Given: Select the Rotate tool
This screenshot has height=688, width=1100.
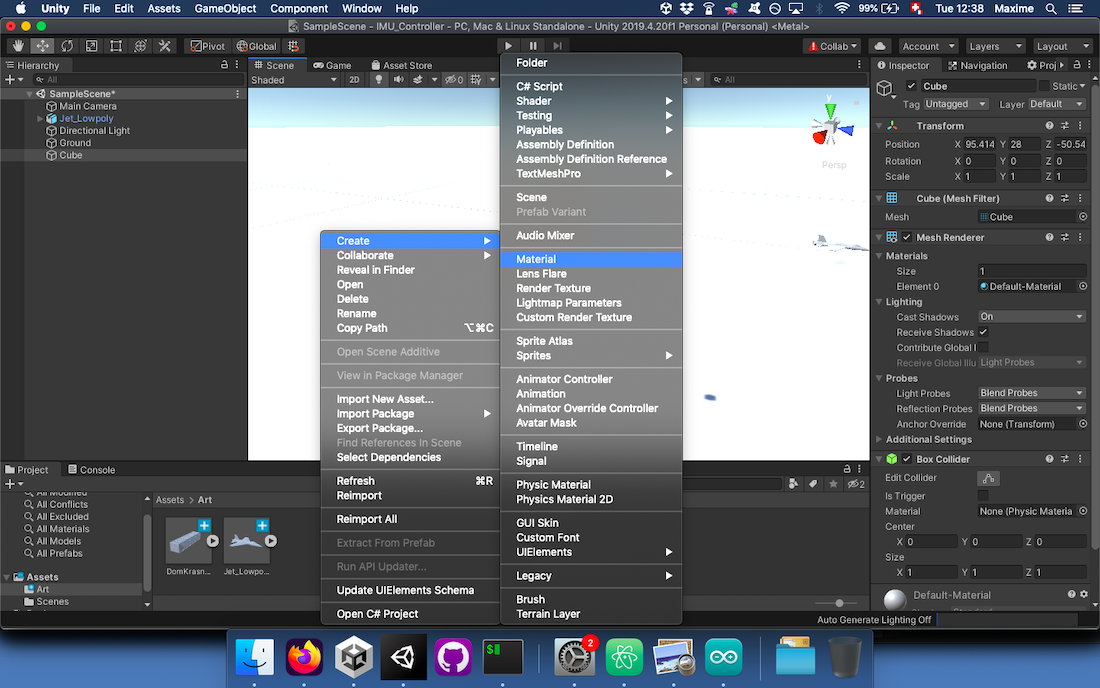Looking at the screenshot, I should (67, 46).
